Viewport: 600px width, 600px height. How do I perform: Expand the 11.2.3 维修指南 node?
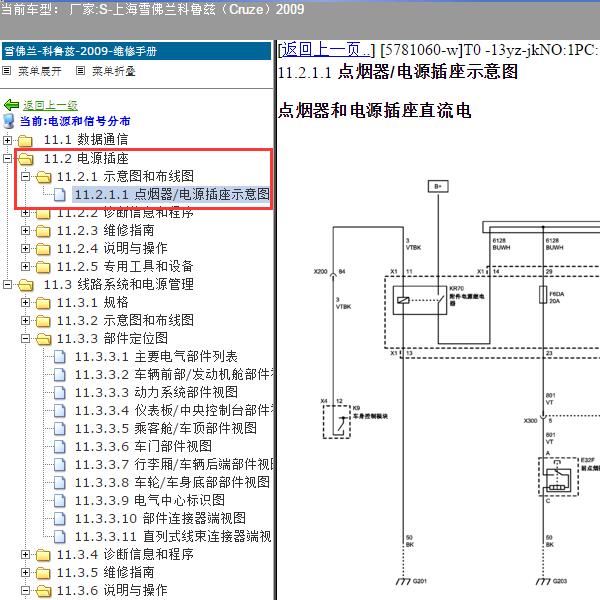(x=25, y=230)
